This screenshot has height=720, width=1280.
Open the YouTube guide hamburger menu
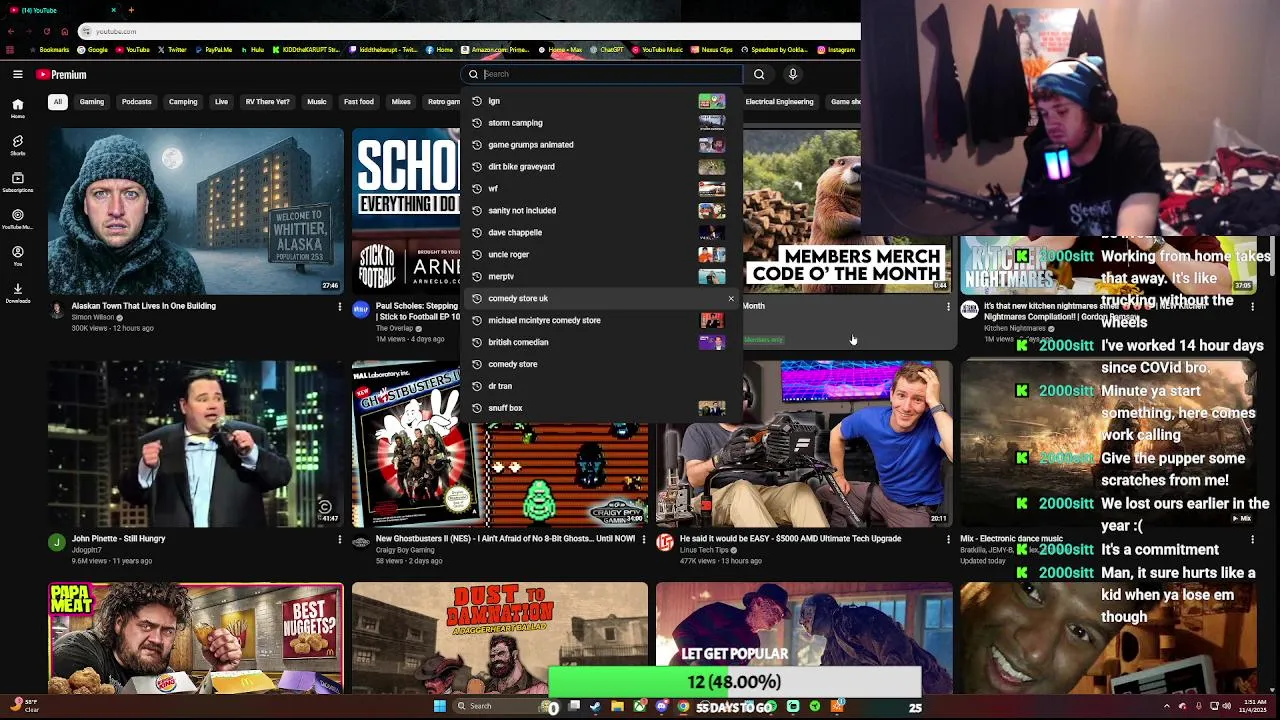point(17,74)
